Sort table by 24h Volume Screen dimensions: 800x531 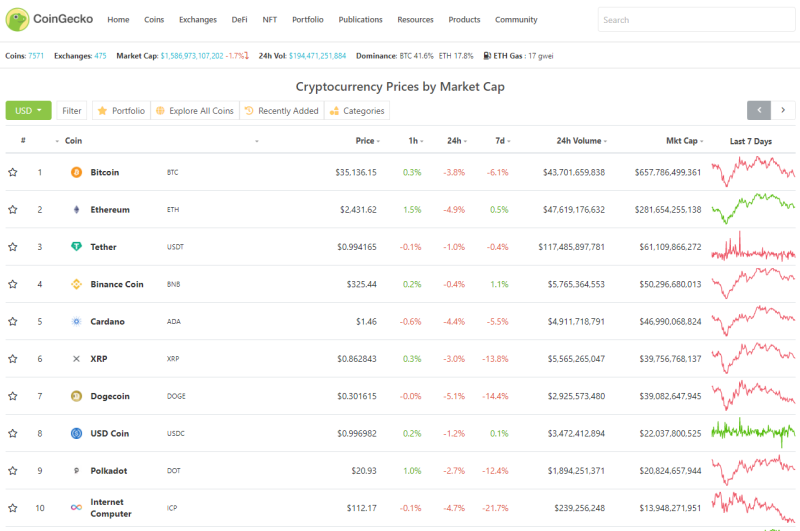[x=582, y=141]
